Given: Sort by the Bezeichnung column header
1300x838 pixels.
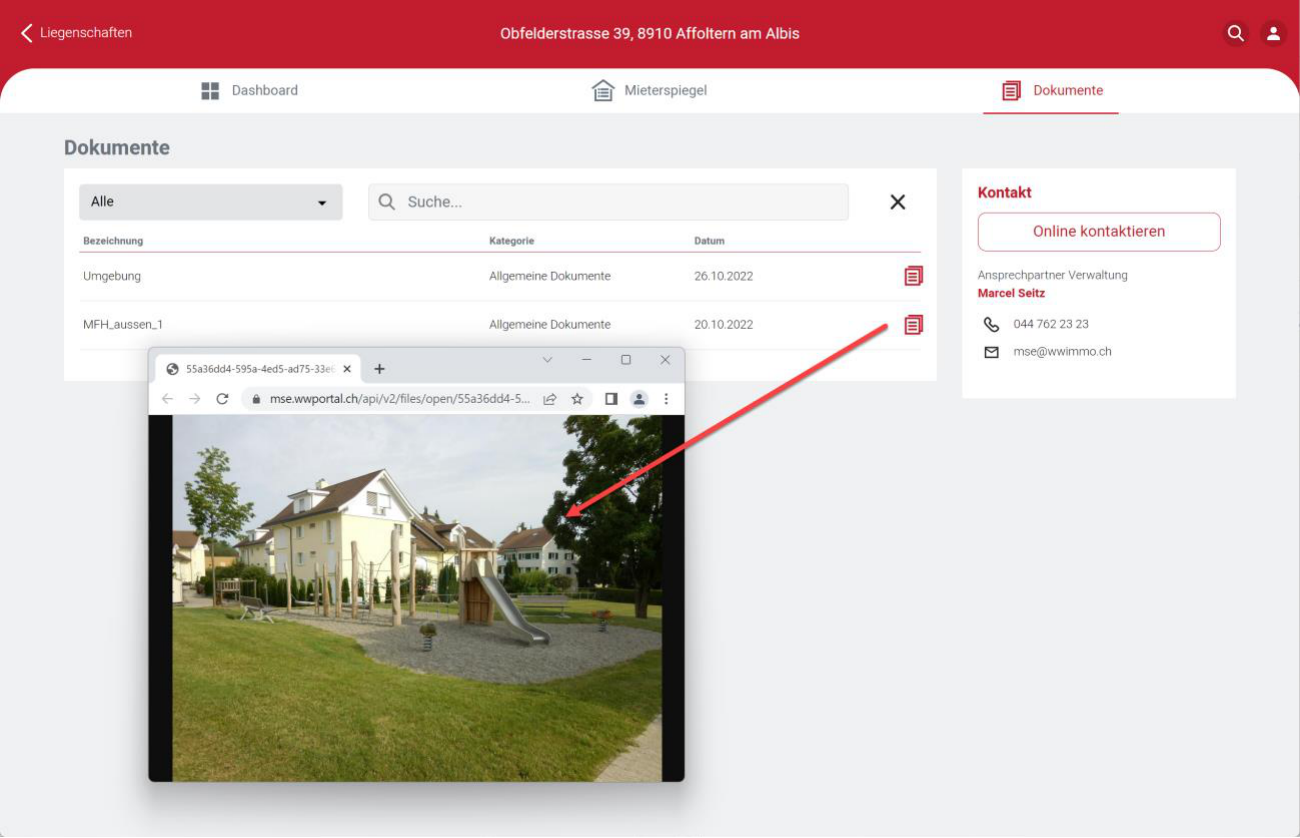Looking at the screenshot, I should [113, 241].
